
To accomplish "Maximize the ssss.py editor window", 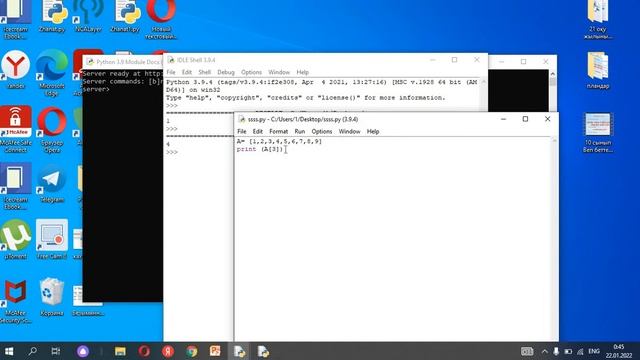I will click(525, 119).
